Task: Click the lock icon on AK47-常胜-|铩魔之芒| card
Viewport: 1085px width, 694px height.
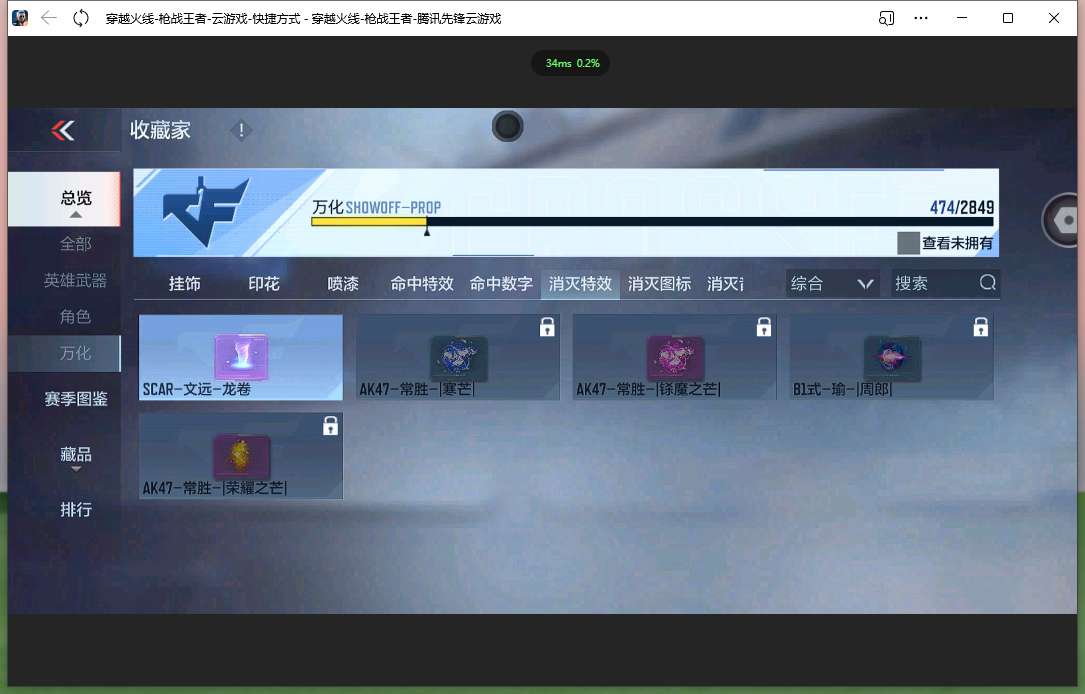Action: pos(764,327)
